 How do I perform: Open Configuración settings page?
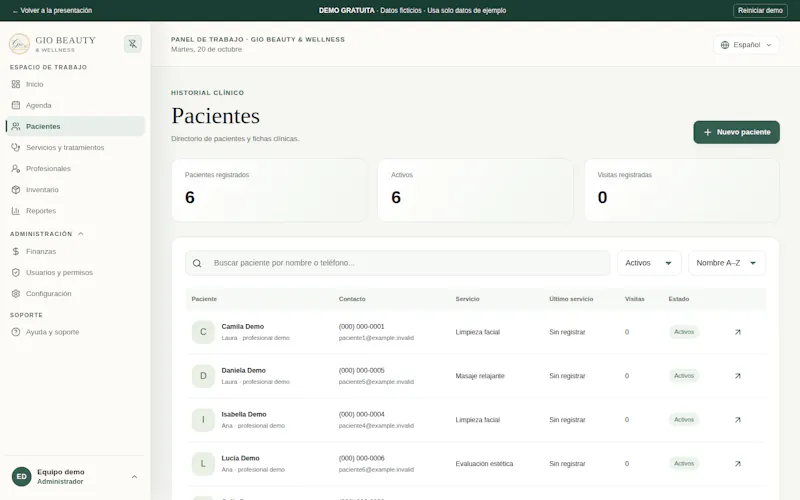(75, 293)
